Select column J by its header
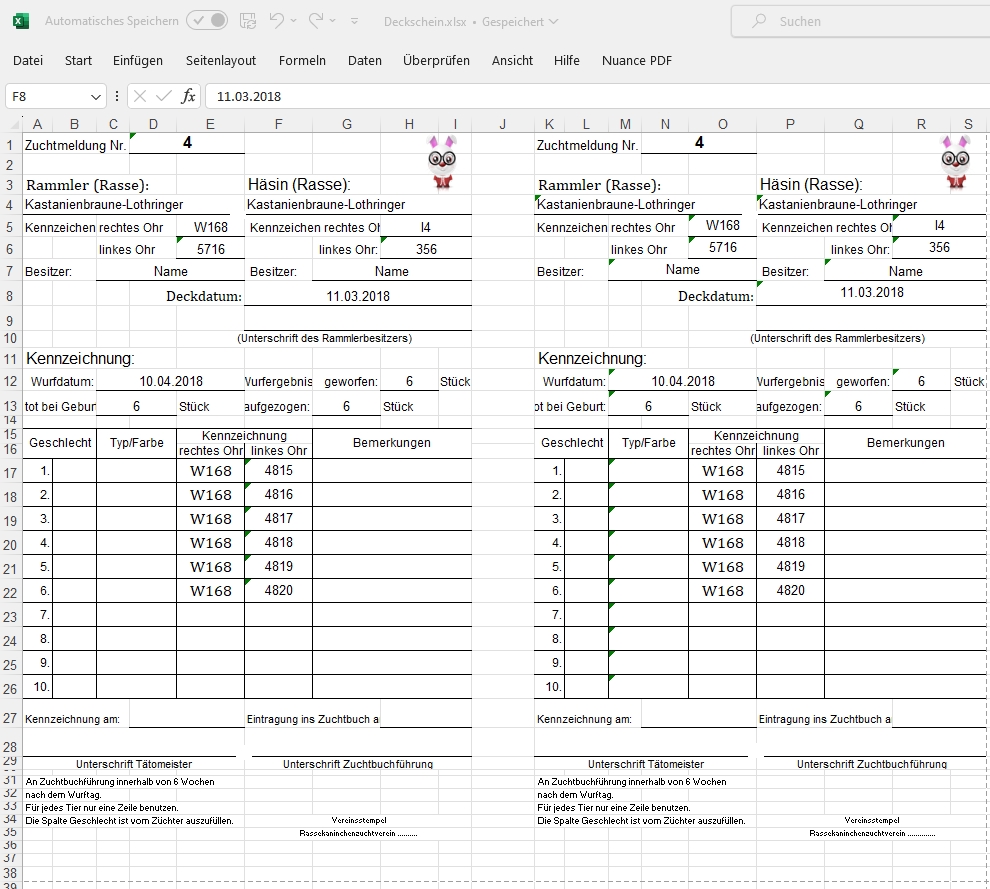 [503, 124]
